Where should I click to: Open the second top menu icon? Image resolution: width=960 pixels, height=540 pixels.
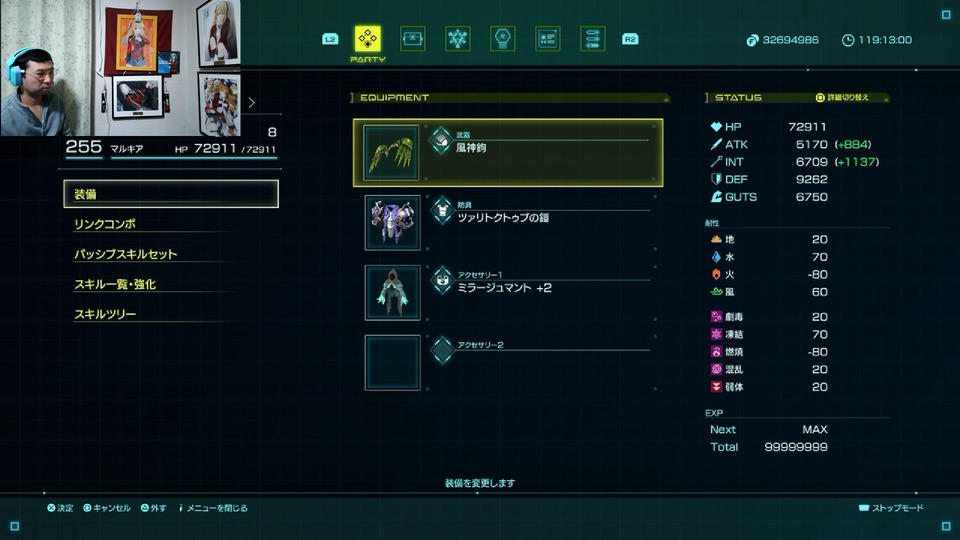(x=413, y=39)
